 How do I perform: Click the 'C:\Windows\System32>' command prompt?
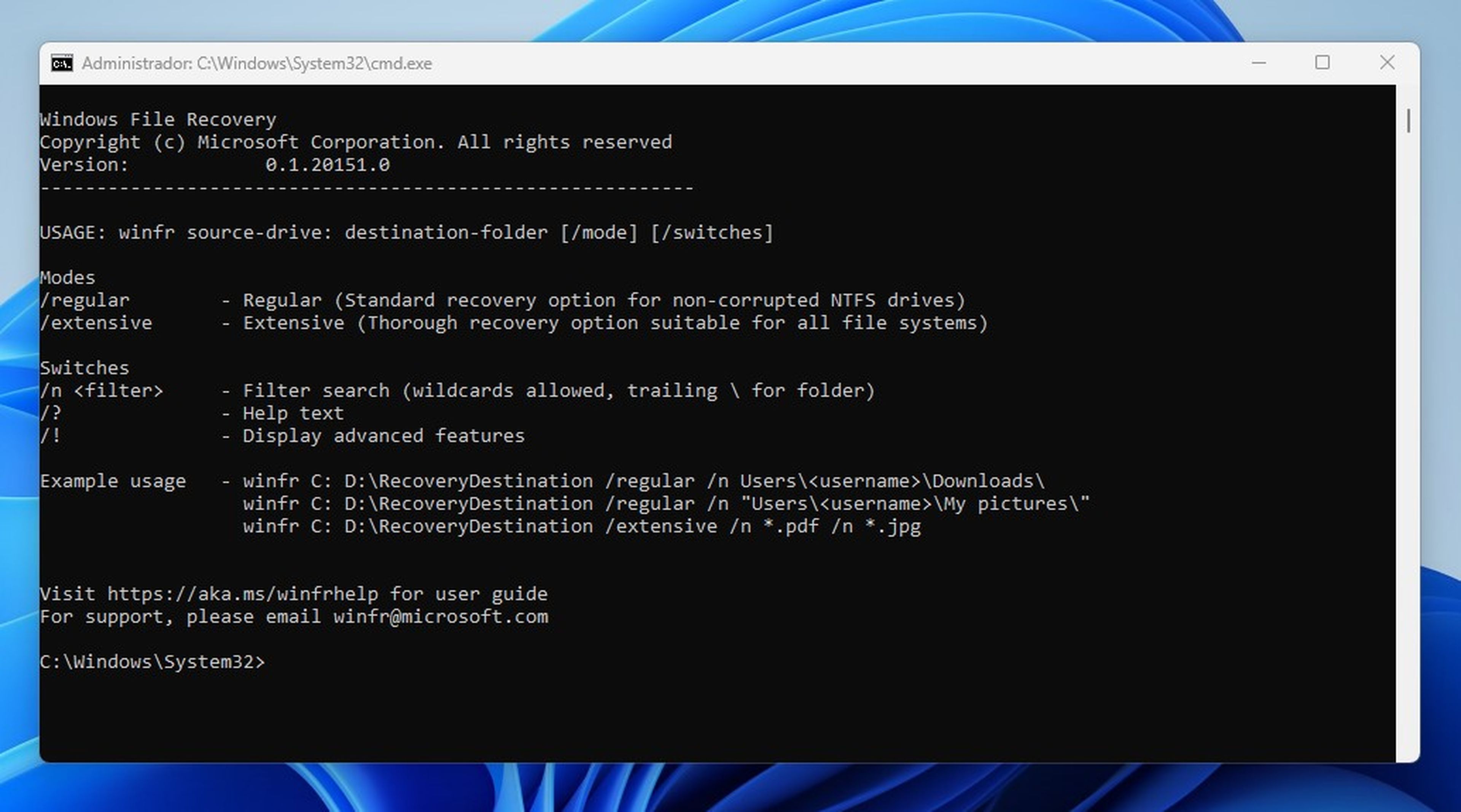click(x=152, y=662)
